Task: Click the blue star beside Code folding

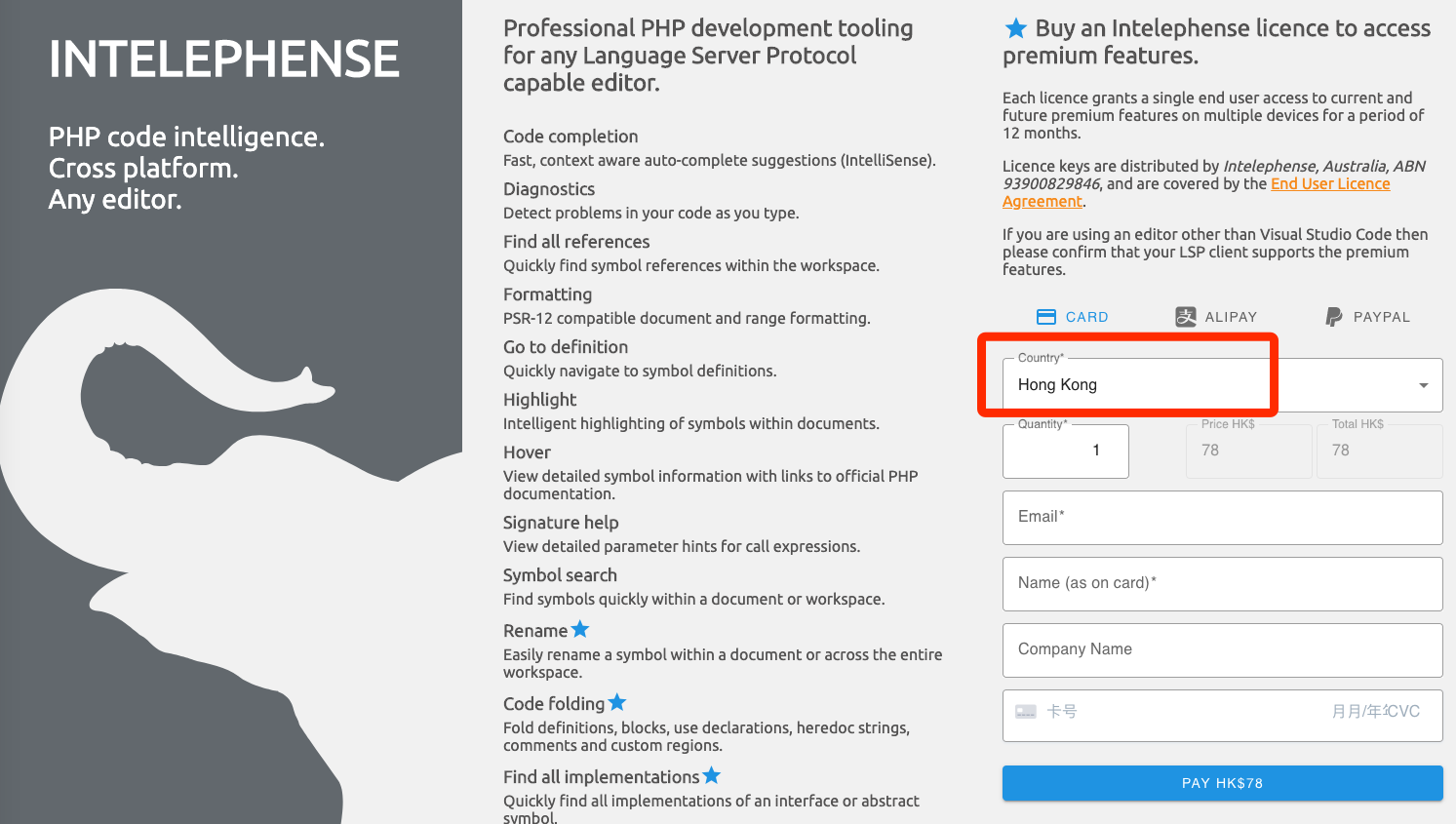Action: [617, 702]
